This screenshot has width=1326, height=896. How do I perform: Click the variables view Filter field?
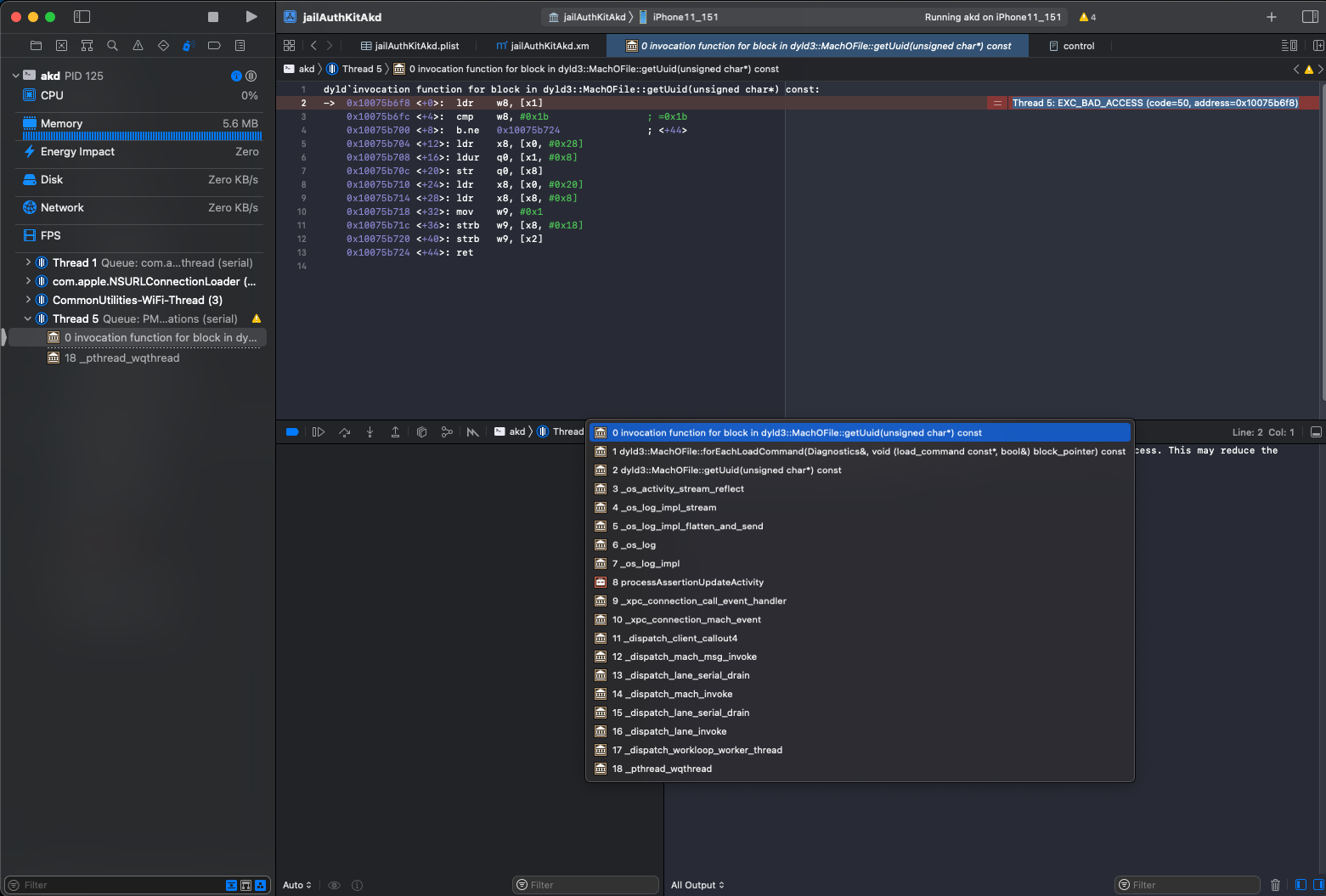point(586,885)
